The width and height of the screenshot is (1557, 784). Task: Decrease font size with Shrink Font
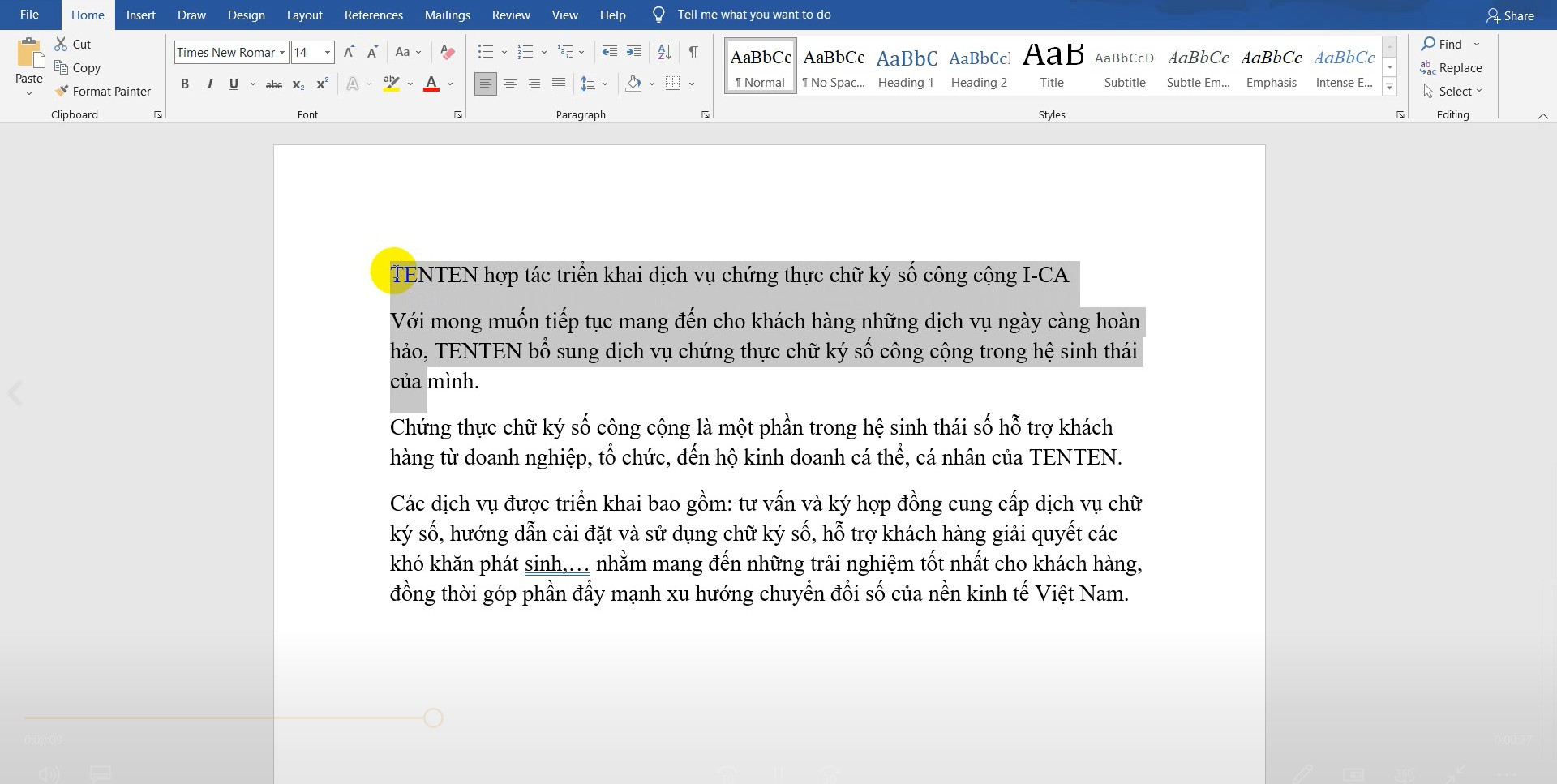(x=372, y=52)
